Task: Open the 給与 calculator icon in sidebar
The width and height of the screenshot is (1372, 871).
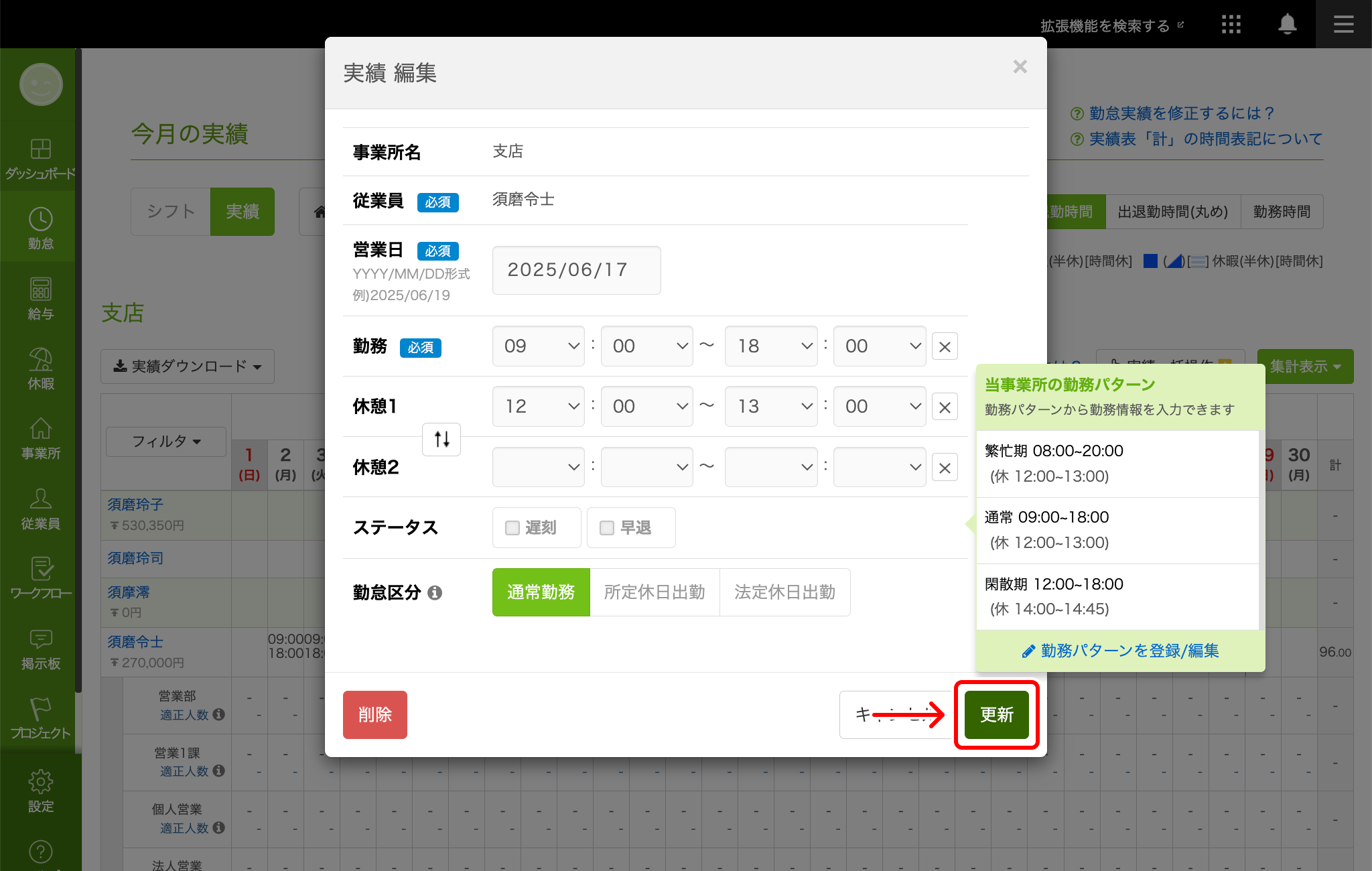Action: (x=41, y=299)
